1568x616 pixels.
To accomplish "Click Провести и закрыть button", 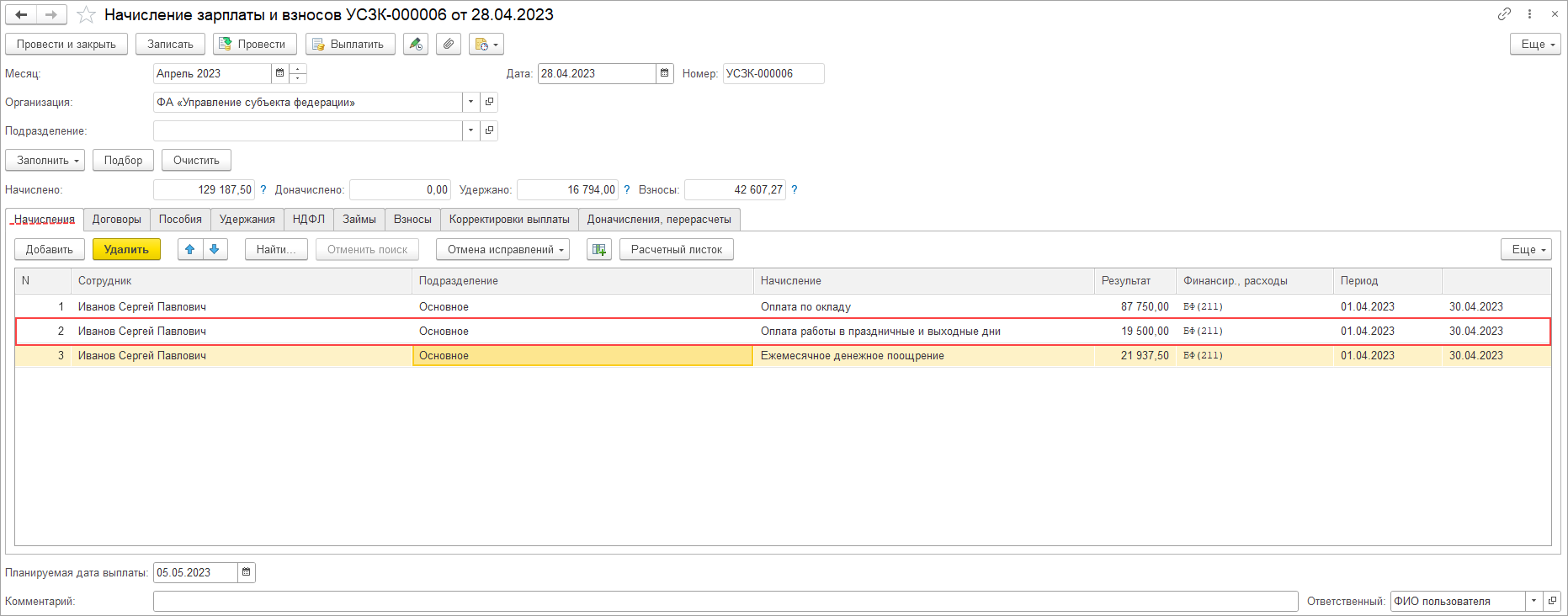I will [66, 44].
